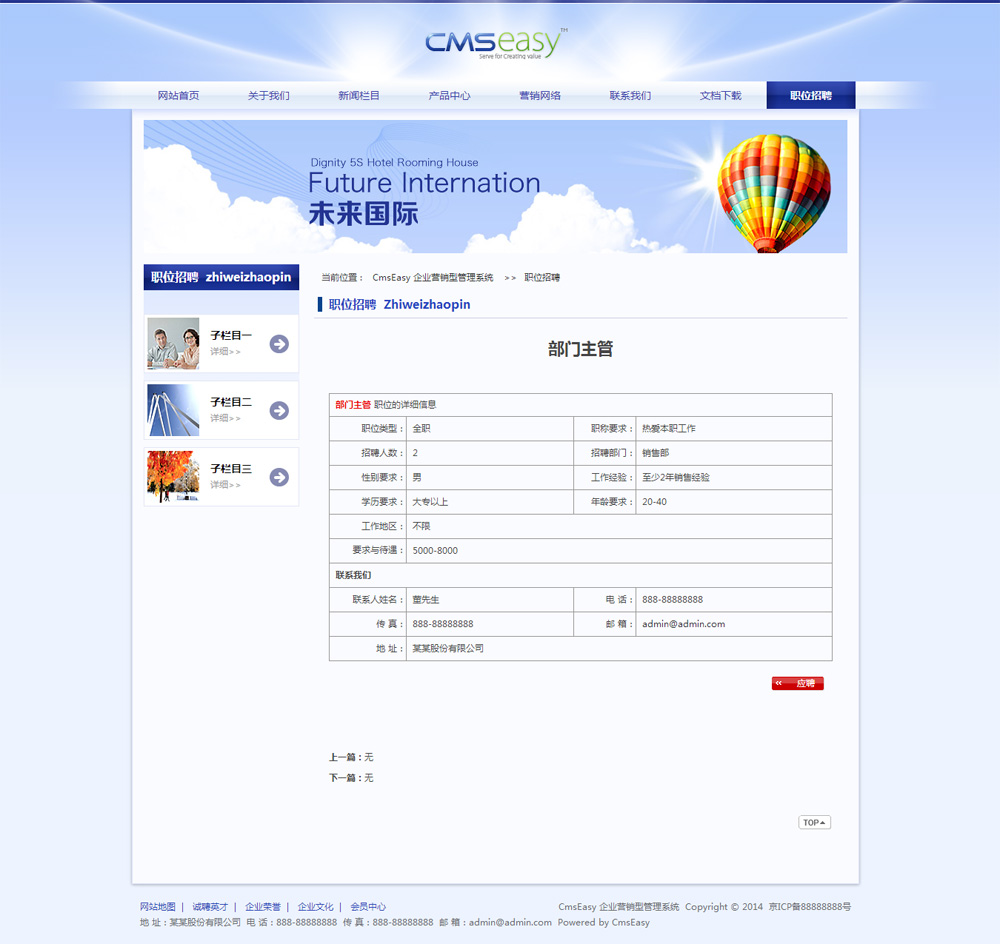Select 新闻栏目 in the navigation bar
The image size is (1000, 944).
pyautogui.click(x=359, y=96)
